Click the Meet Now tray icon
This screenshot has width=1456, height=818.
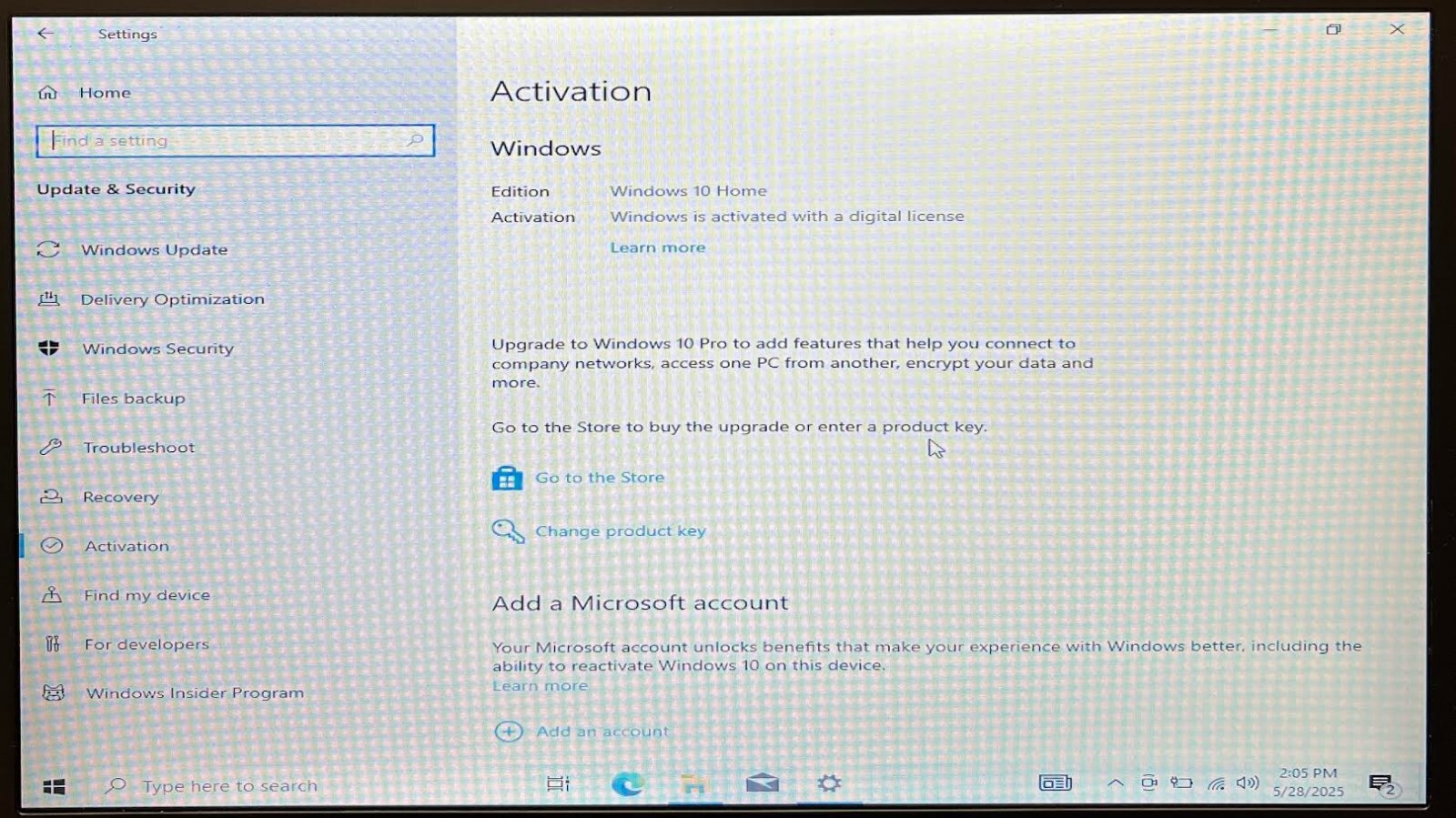point(1149,783)
